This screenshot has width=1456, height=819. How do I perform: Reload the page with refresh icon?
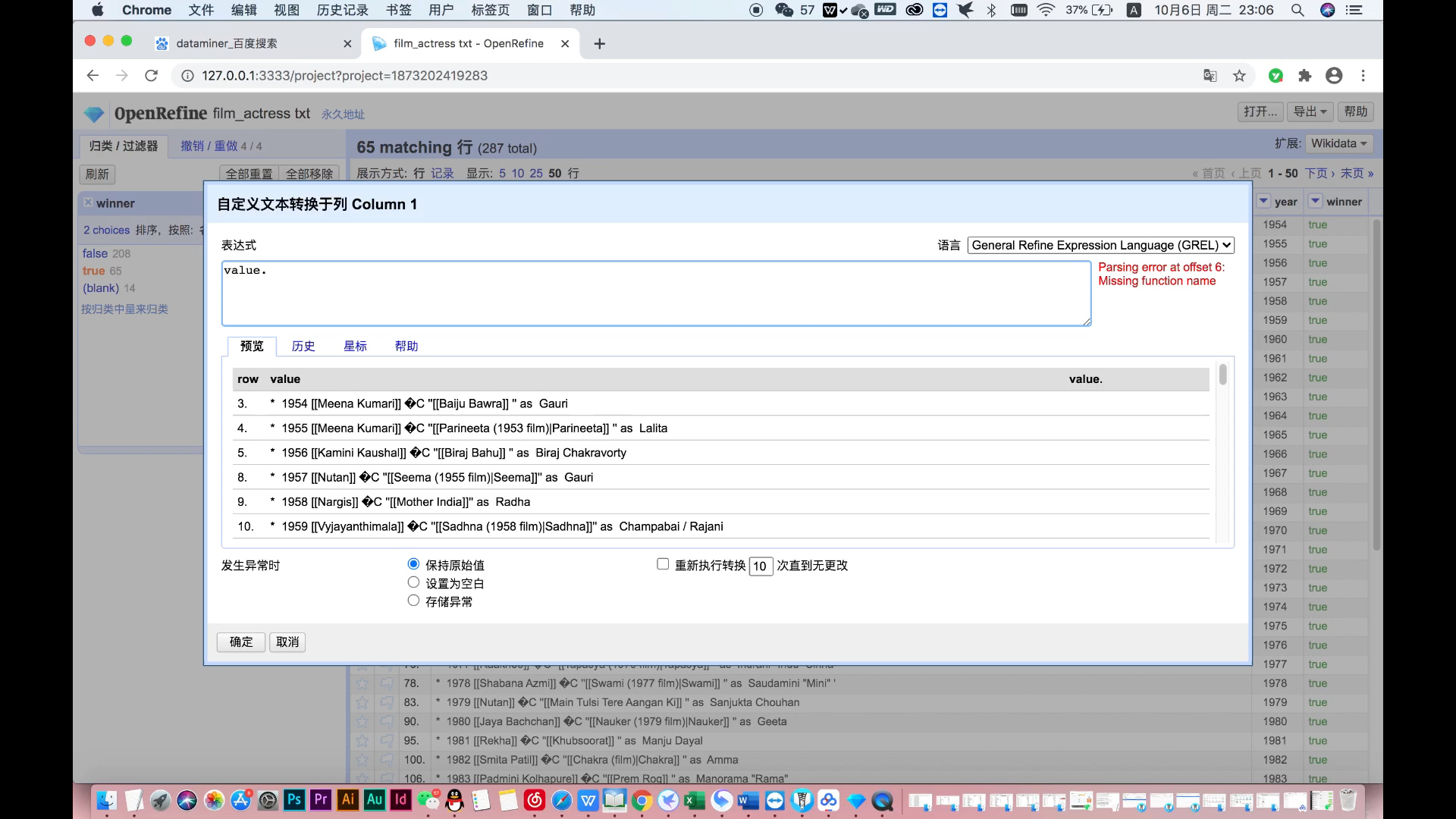(152, 76)
